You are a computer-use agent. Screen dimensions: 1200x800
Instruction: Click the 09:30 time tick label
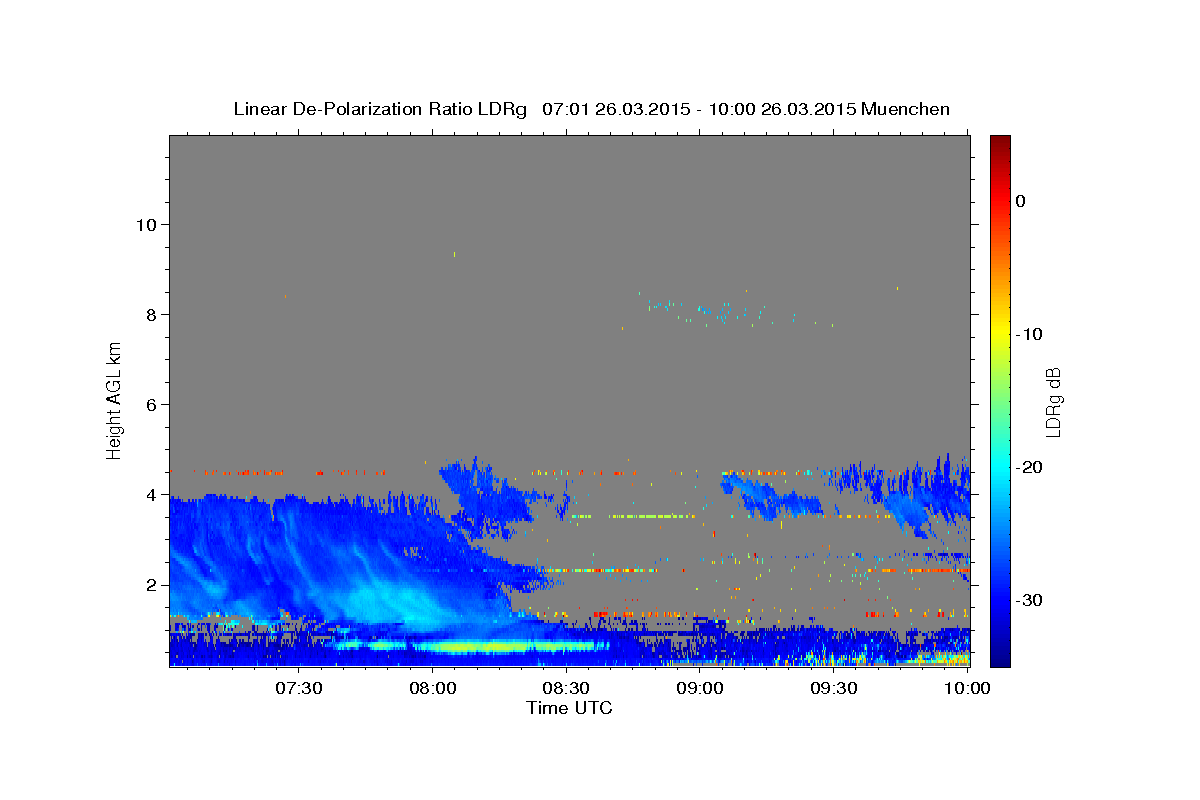point(834,688)
